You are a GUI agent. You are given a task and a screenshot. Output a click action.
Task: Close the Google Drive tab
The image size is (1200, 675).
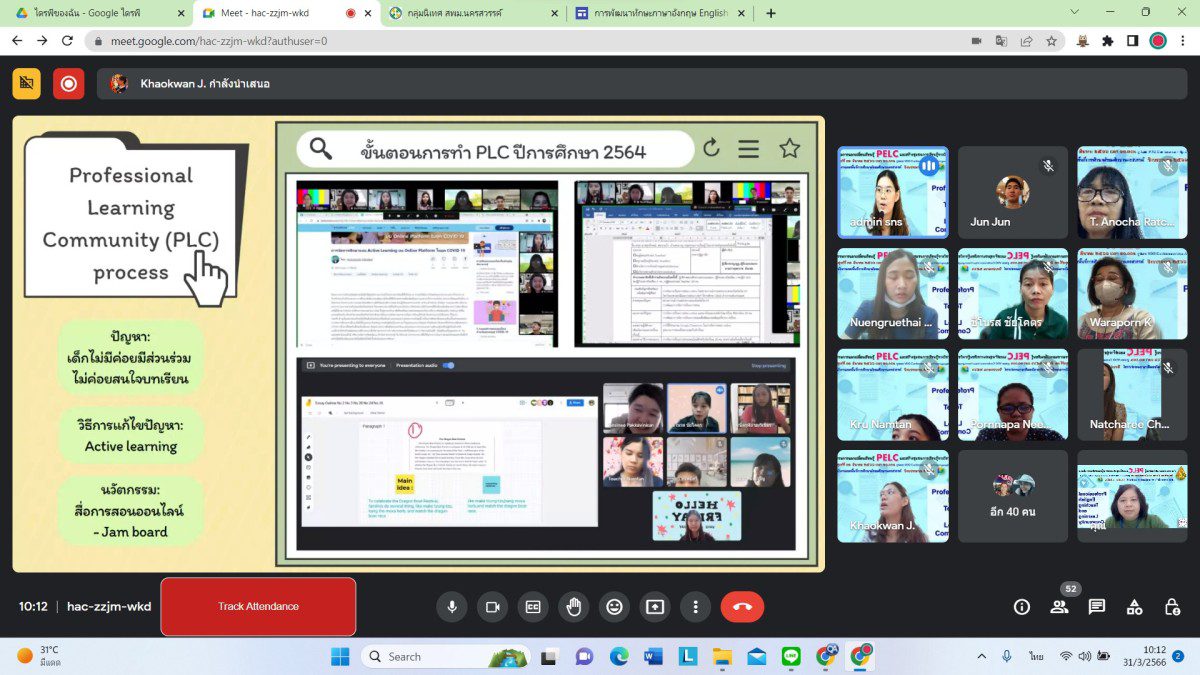point(180,13)
